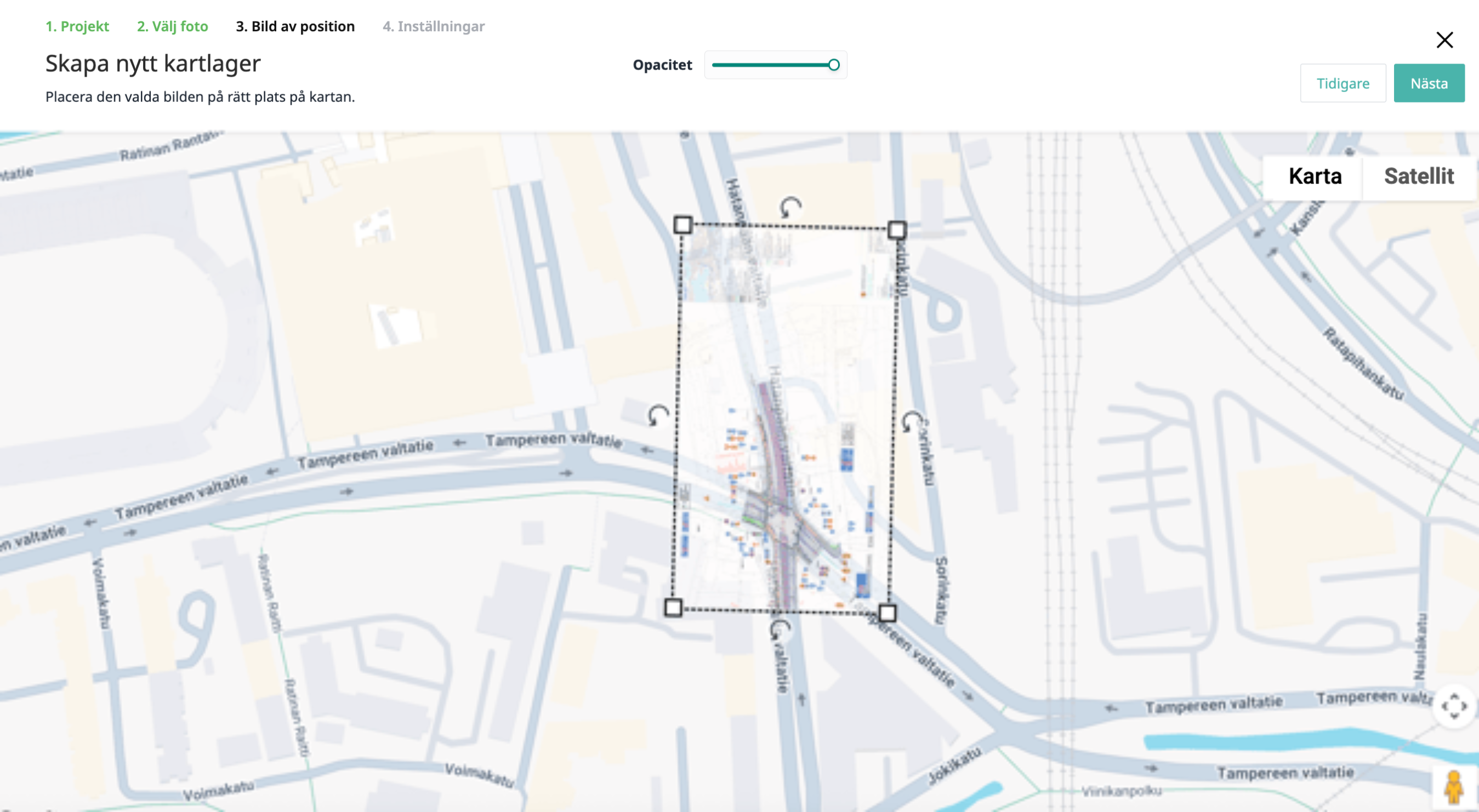The image size is (1479, 812).
Task: Click the Street View pegman icon
Action: [1454, 788]
